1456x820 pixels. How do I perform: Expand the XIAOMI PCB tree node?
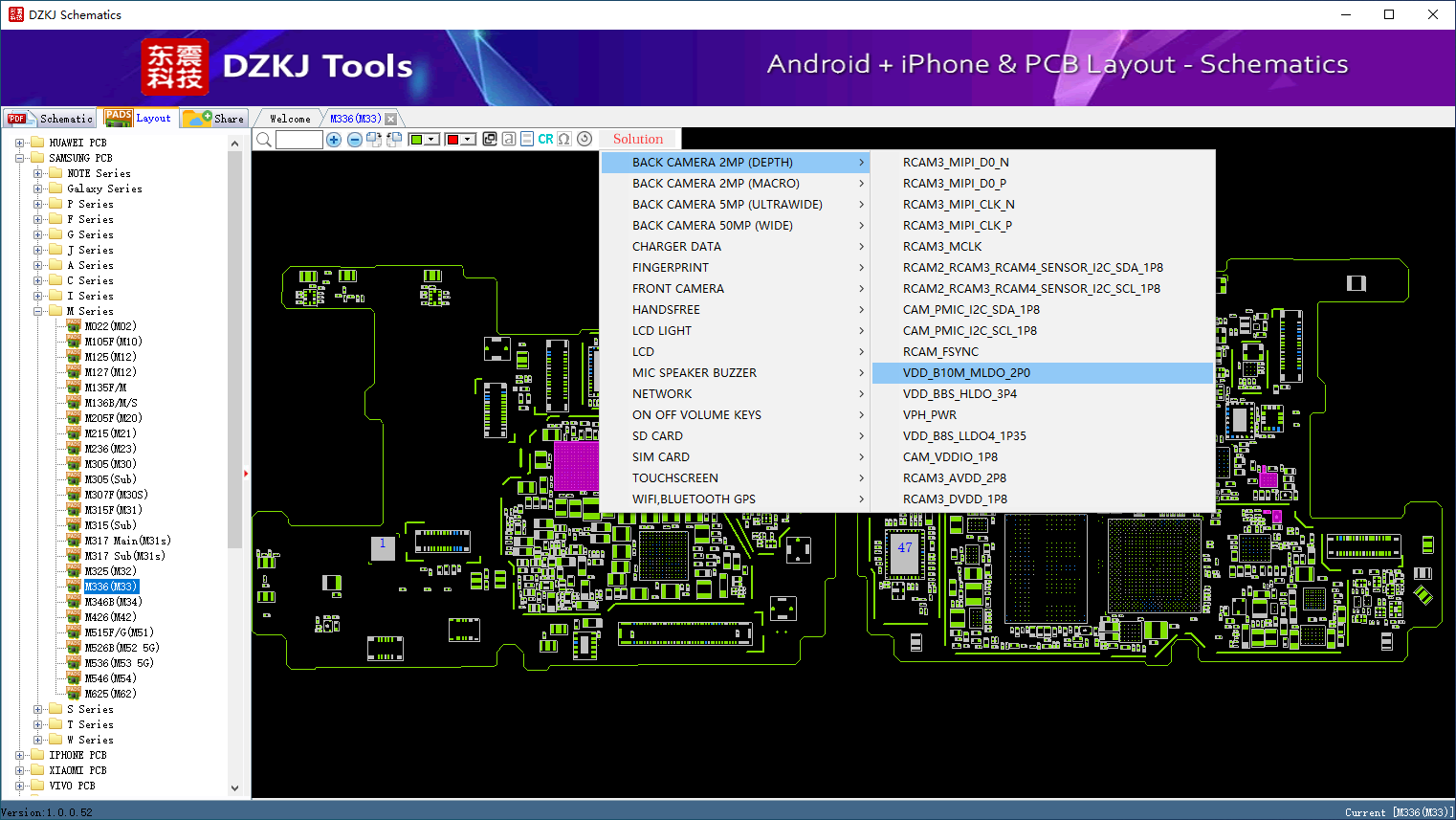(x=19, y=770)
